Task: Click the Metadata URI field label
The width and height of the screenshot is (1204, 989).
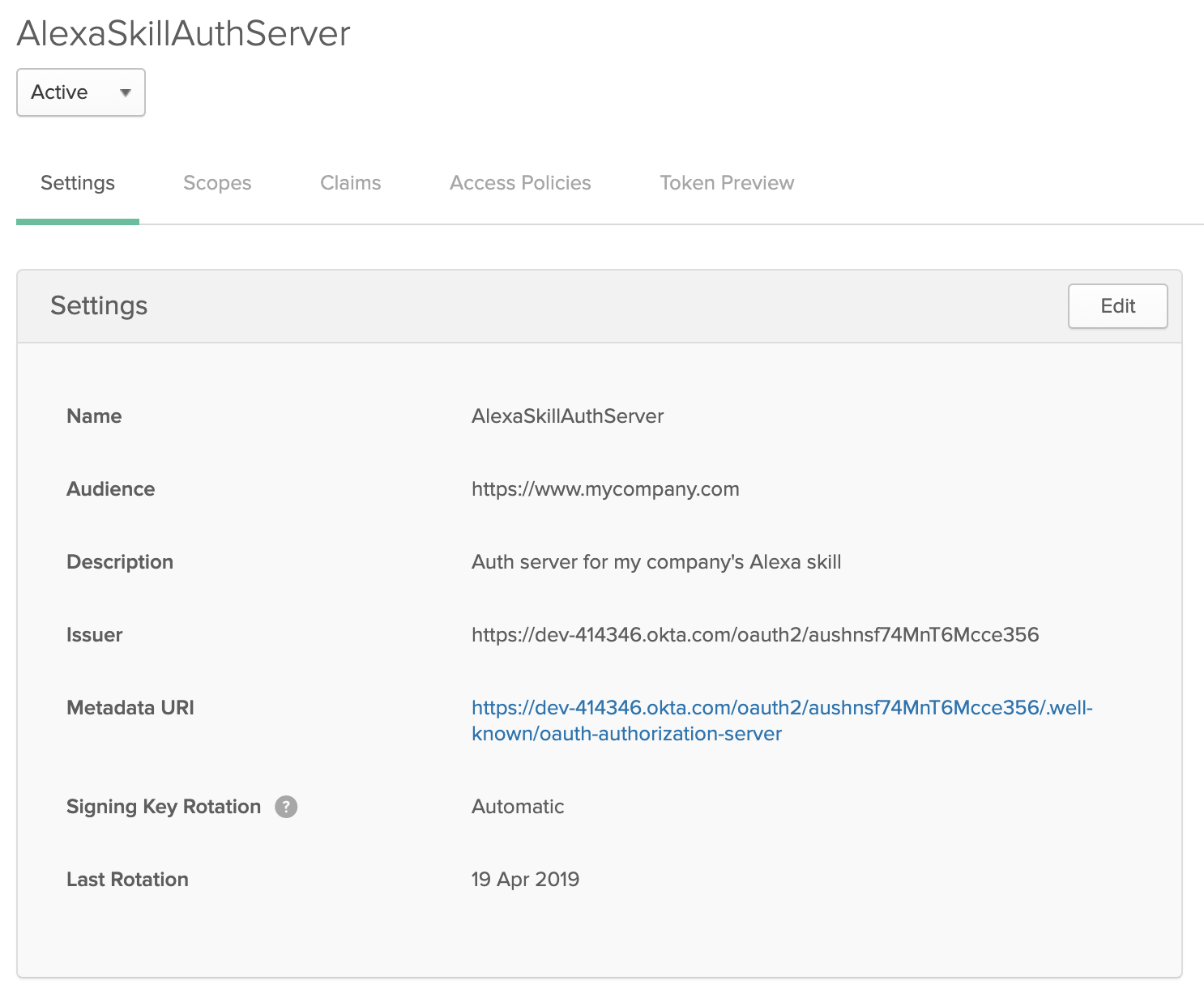Action: pos(130,708)
